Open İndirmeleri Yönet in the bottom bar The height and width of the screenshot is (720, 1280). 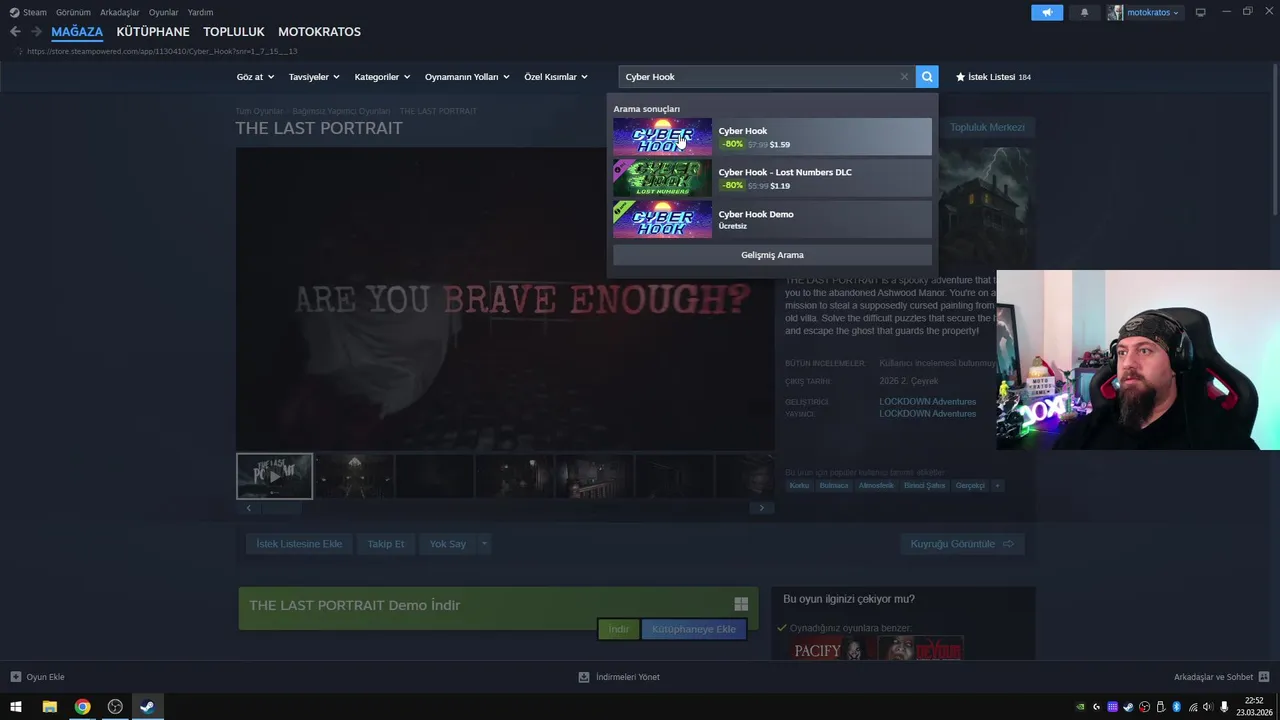pos(619,677)
